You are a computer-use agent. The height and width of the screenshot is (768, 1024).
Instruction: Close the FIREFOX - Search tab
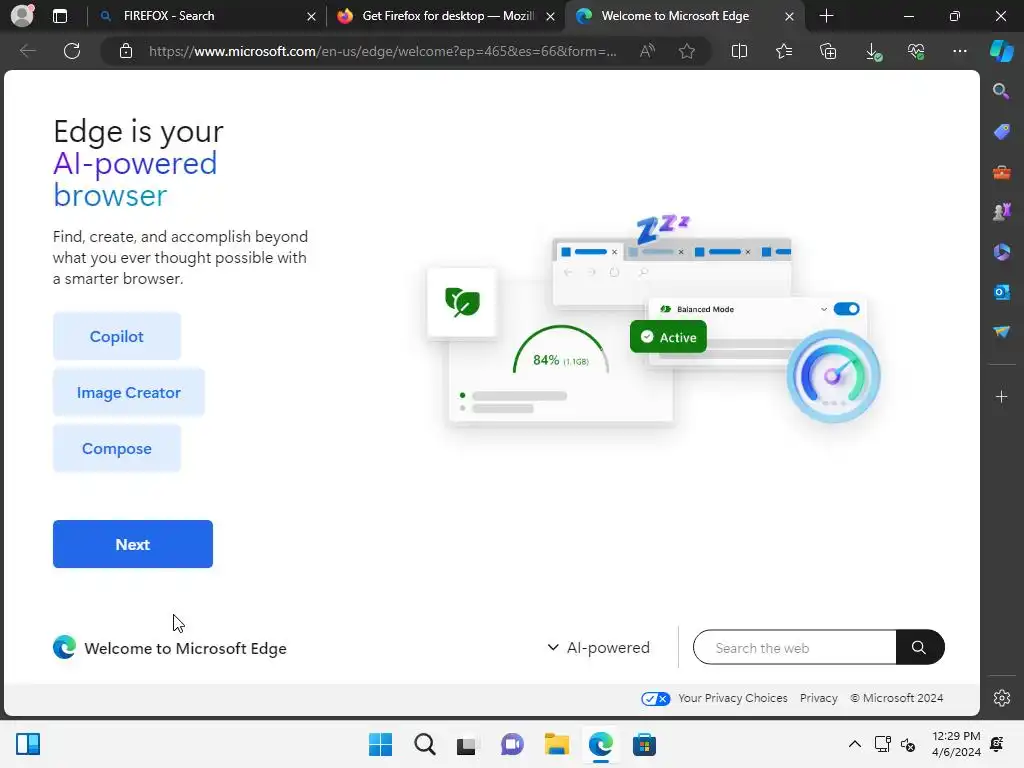tap(312, 16)
